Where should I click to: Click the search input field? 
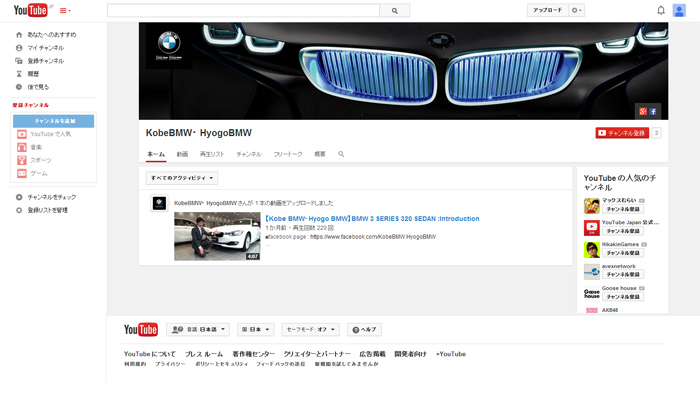click(x=243, y=11)
